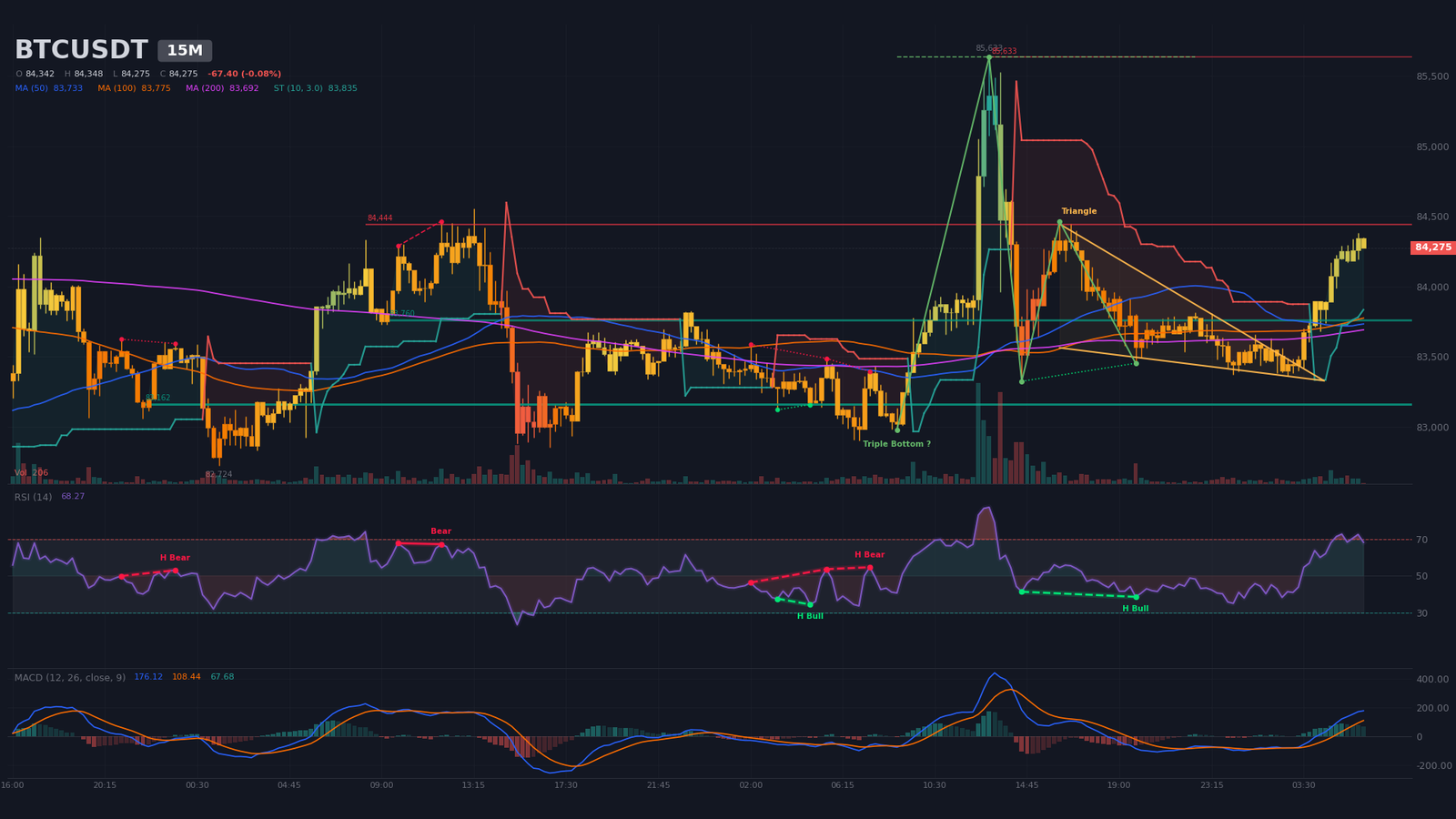Select the RSI (14) indicator label
Viewport: 1456px width, 819px height.
pos(33,497)
